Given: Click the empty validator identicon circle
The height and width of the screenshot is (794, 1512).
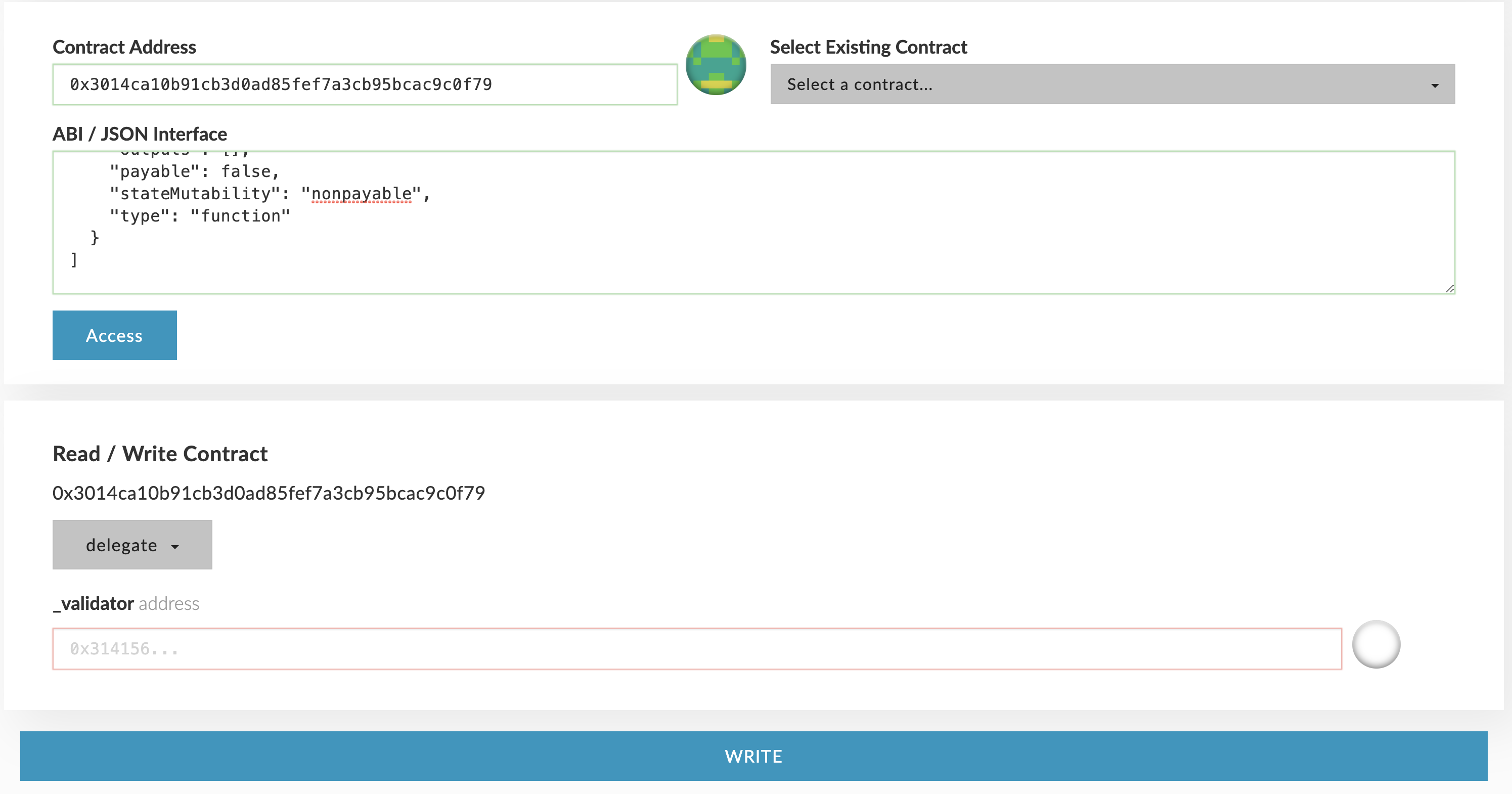Looking at the screenshot, I should click(1376, 644).
